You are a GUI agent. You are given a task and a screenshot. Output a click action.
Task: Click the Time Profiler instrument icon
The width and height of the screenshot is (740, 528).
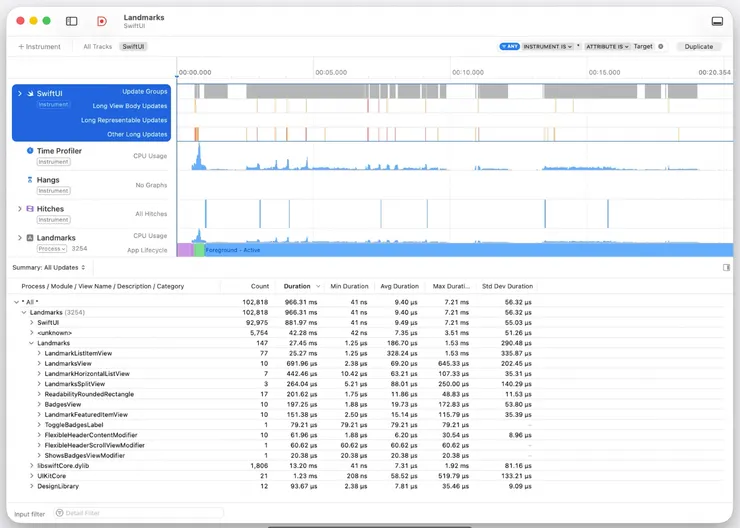coord(30,151)
